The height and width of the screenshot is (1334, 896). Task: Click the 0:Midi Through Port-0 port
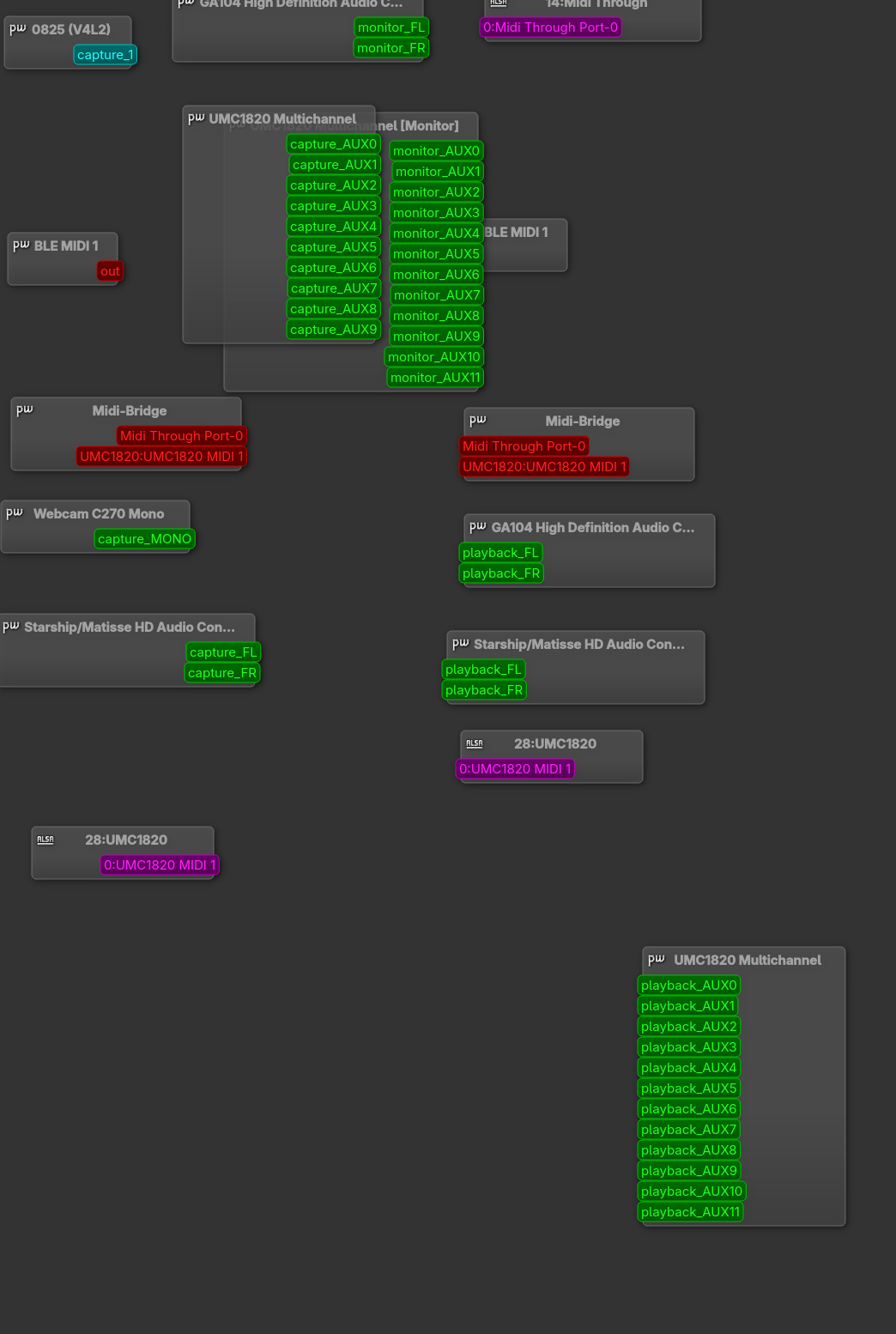pyautogui.click(x=550, y=27)
